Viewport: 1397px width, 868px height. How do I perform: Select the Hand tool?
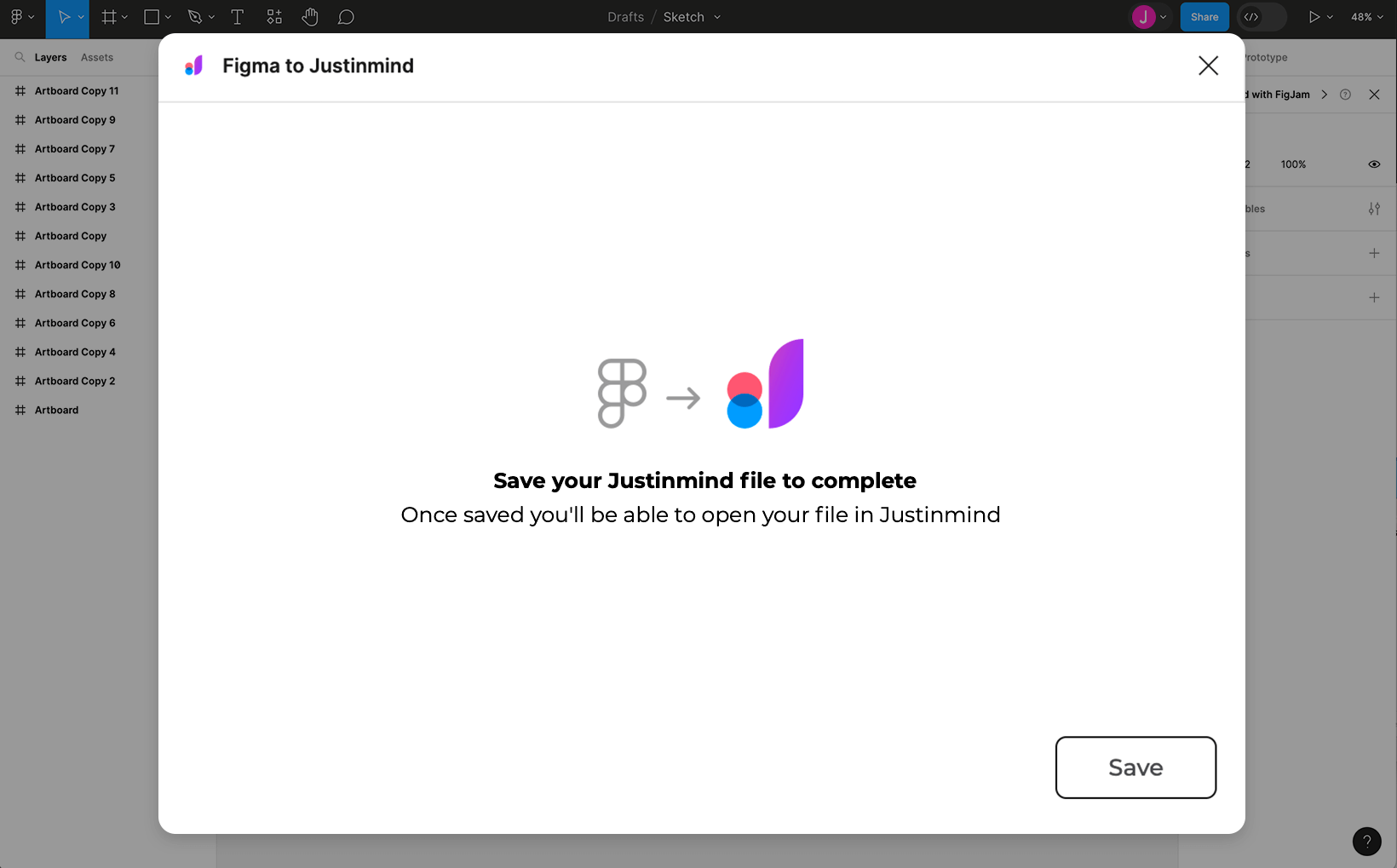point(310,17)
